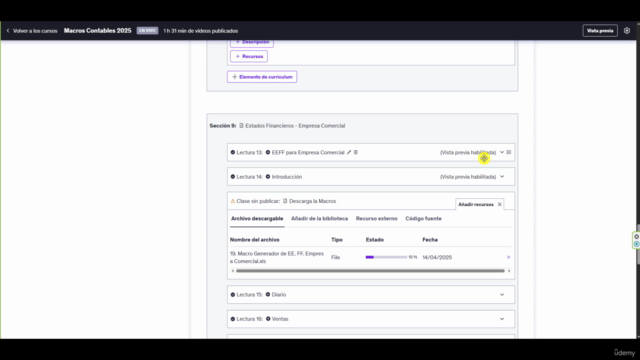Click video icon beside EEFF para Empresa Comercial
Viewport: 640px width, 360px height.
point(268,152)
